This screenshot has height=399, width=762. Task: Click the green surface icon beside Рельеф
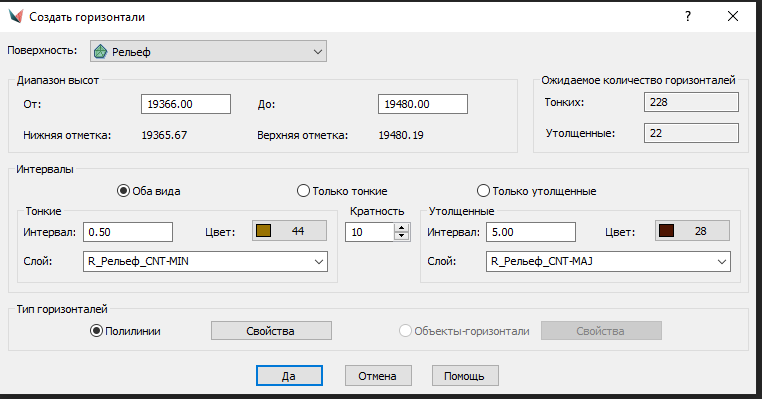(x=101, y=52)
